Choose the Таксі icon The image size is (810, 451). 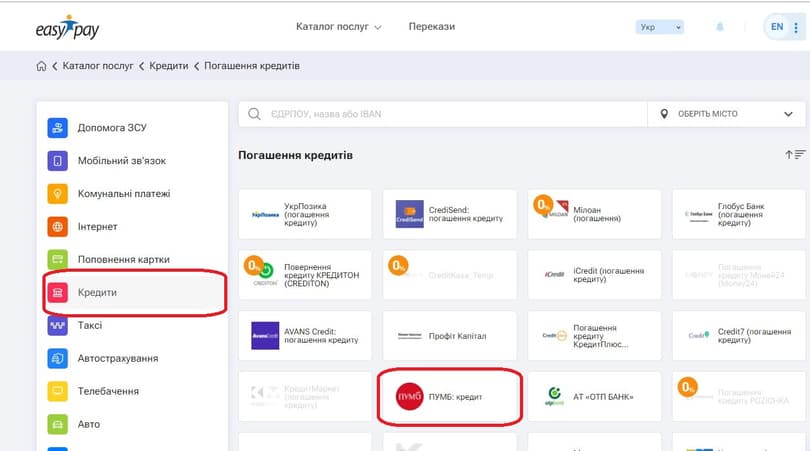[57, 325]
